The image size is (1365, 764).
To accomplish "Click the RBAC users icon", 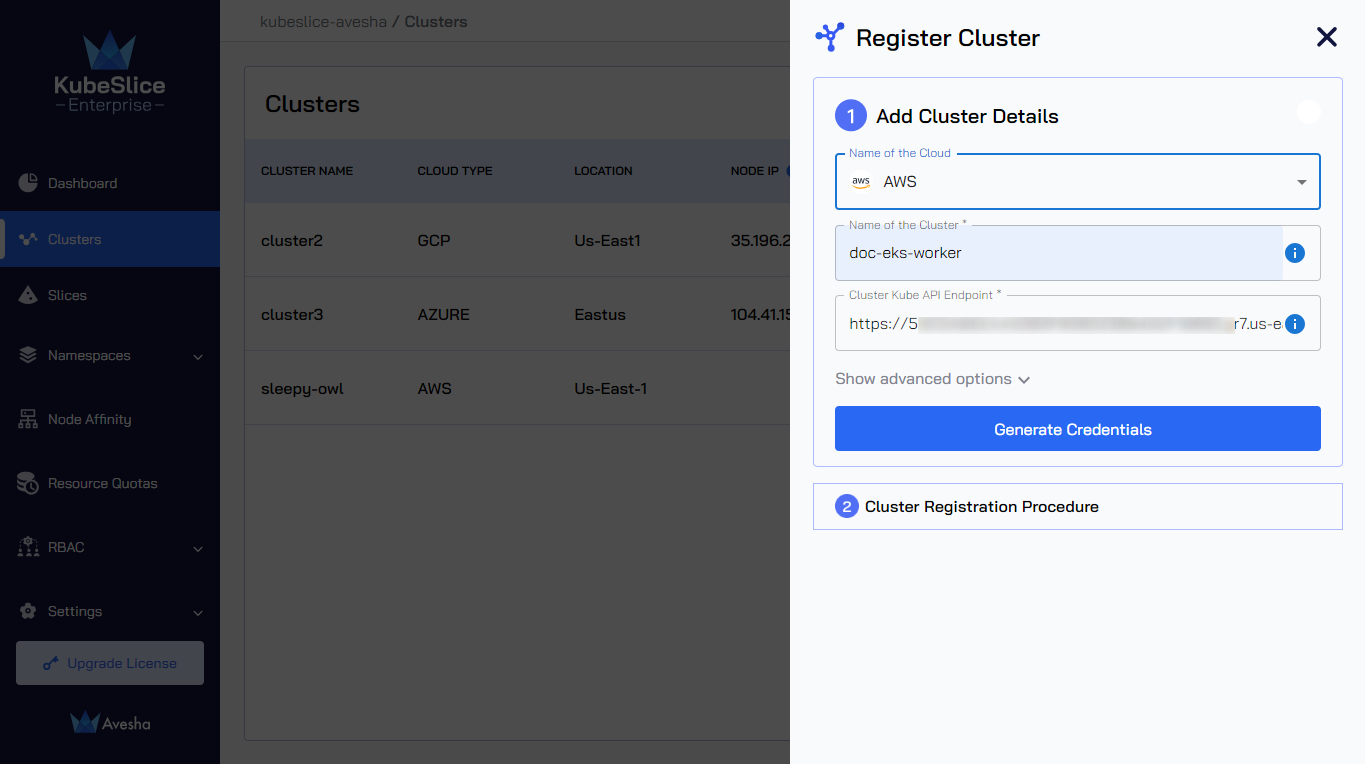I will pos(28,547).
